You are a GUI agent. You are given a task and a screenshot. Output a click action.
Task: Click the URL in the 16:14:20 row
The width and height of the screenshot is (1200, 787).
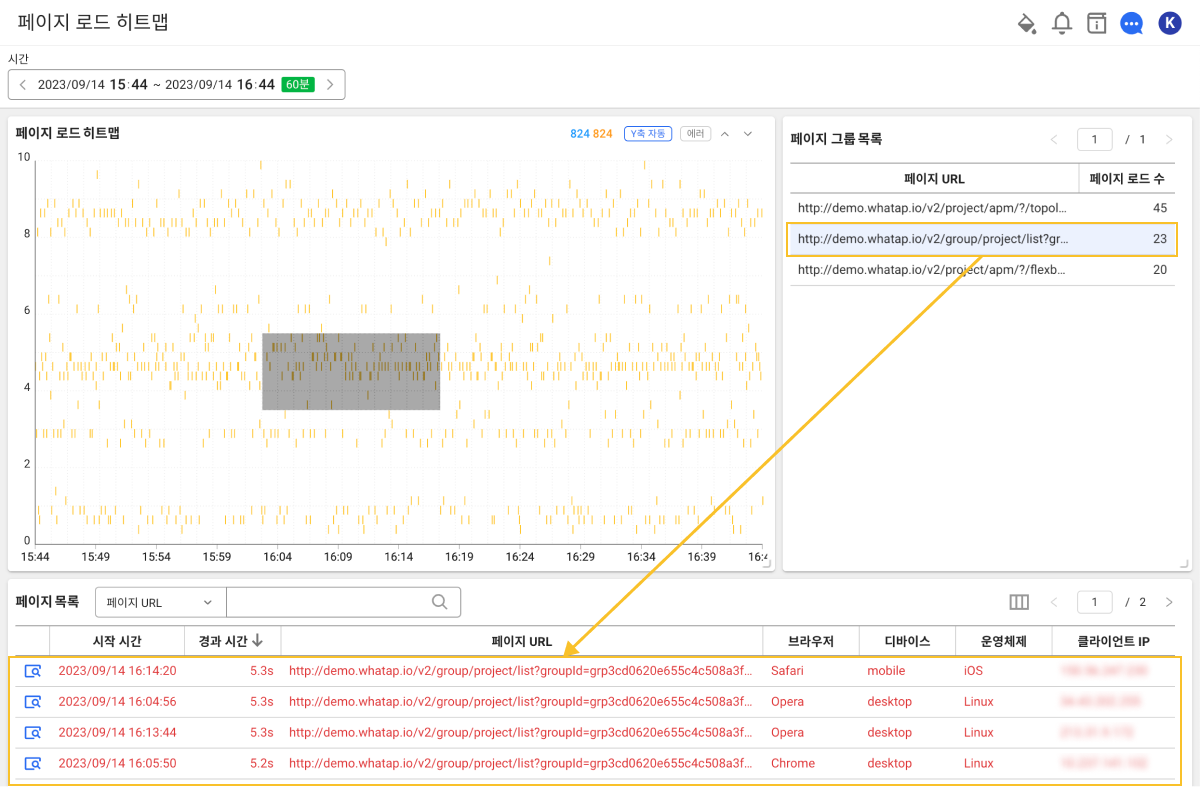tap(520, 671)
